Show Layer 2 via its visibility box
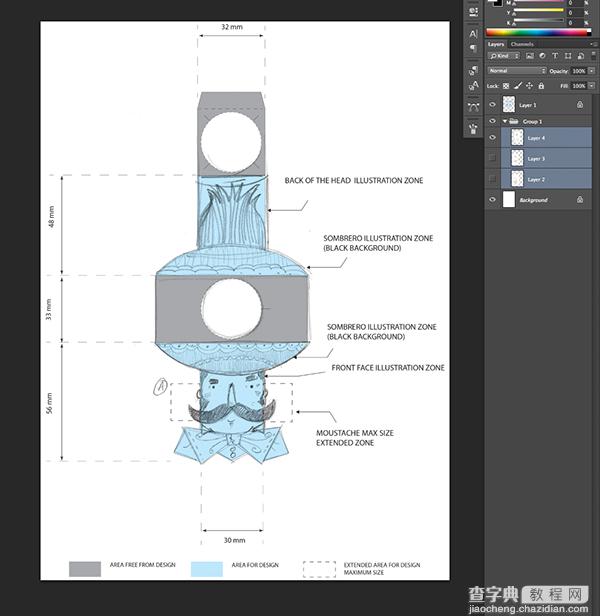Viewport: 600px width, 616px height. 492,179
